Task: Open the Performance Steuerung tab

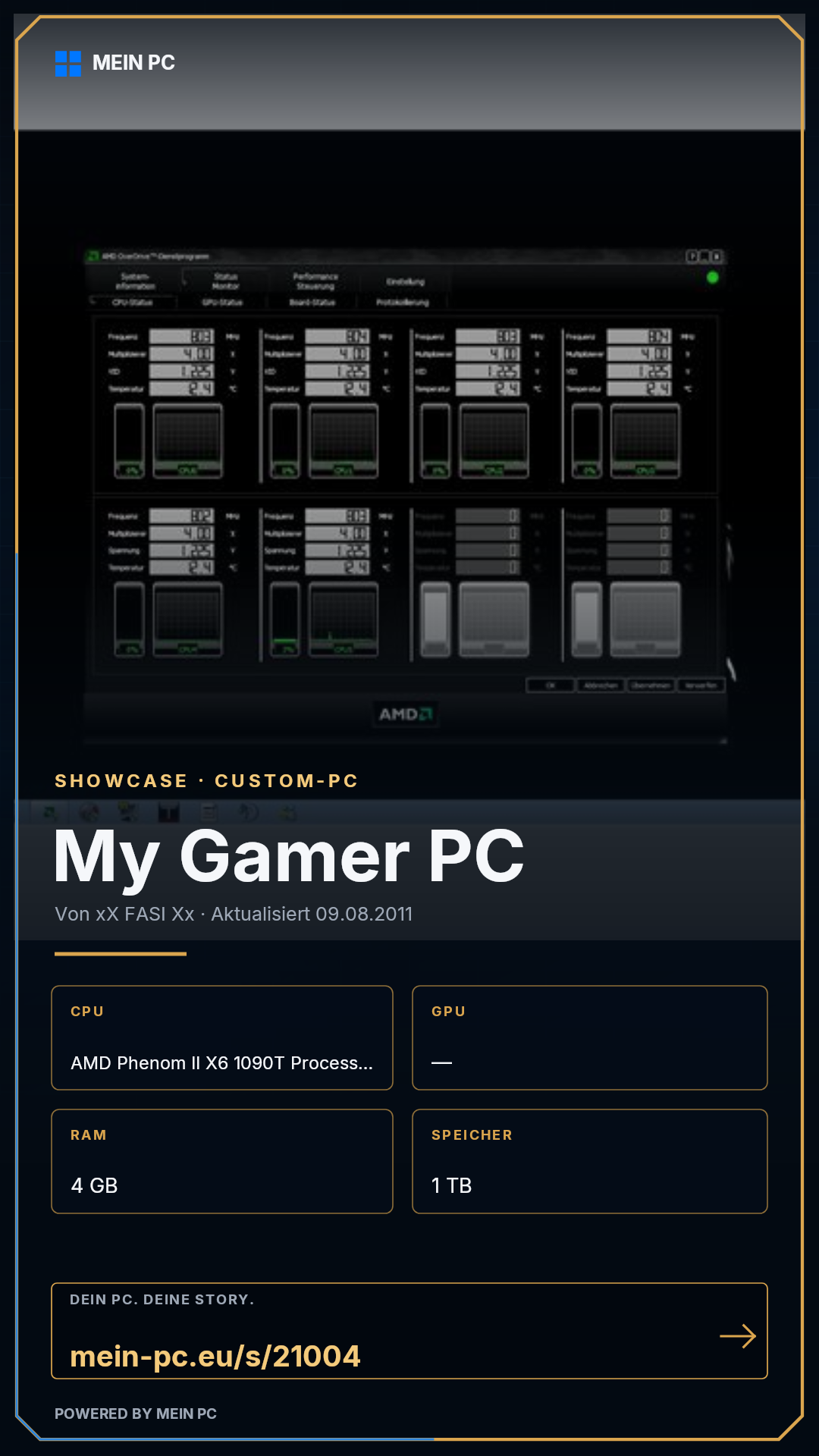Action: tap(315, 281)
